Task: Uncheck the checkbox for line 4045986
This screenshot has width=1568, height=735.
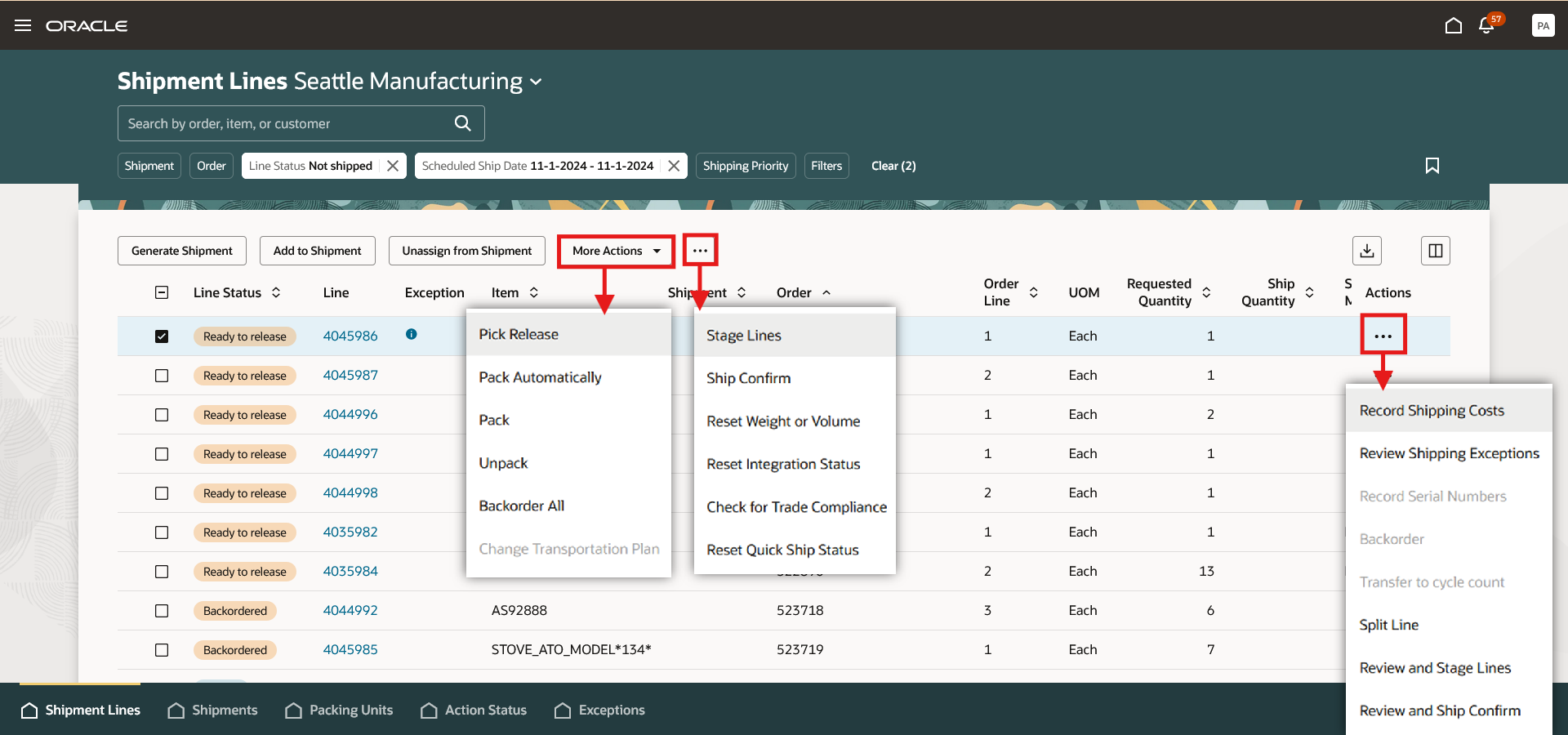Action: pyautogui.click(x=162, y=336)
